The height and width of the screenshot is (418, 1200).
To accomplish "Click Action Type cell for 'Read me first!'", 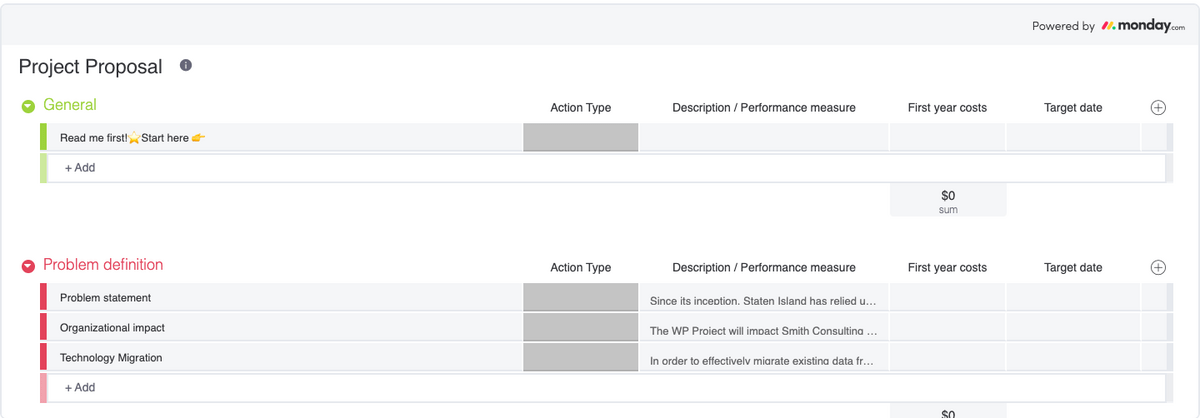I will point(580,138).
